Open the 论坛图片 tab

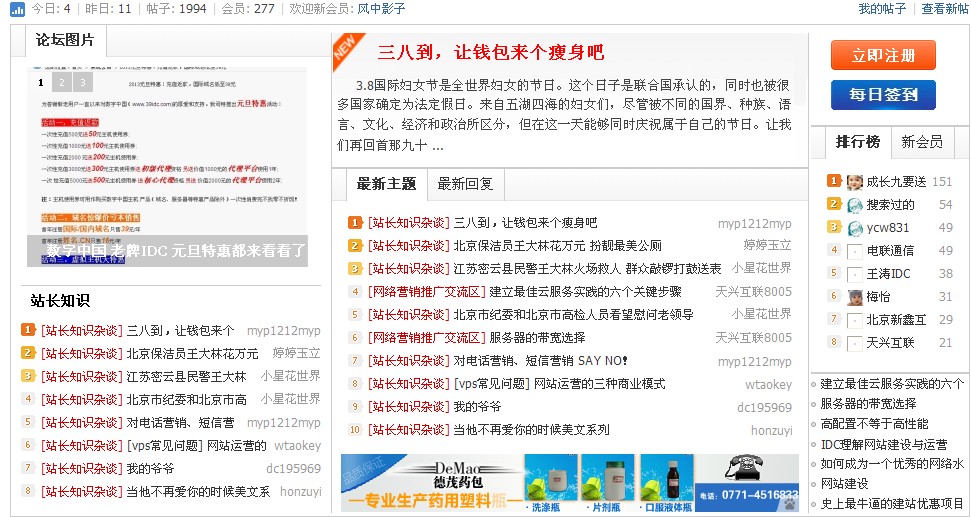[65, 41]
